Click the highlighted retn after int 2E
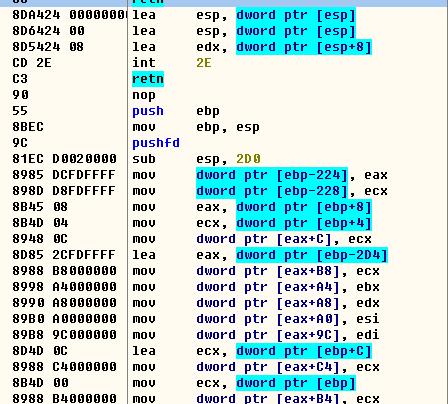Image resolution: width=448 pixels, height=404 pixels. [x=148, y=79]
